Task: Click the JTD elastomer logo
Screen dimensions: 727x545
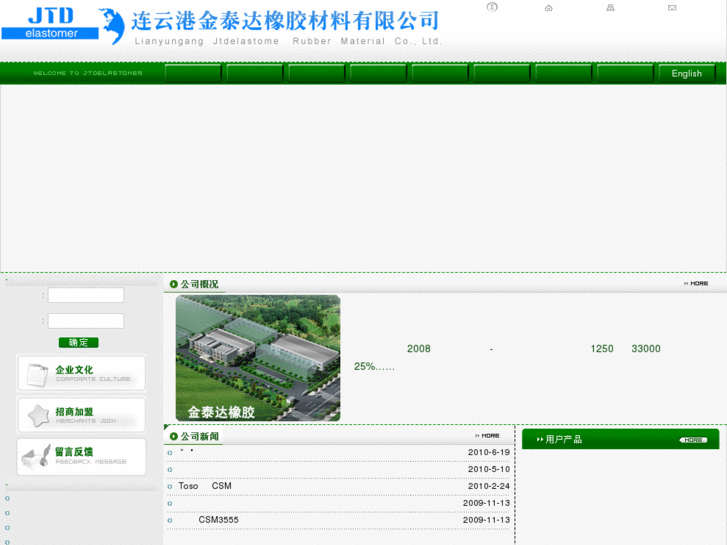Action: pos(52,24)
